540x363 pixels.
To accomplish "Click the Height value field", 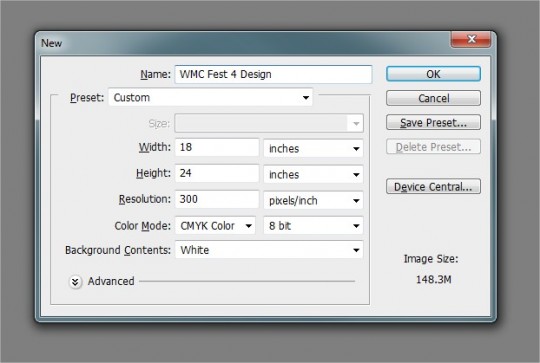I will click(217, 173).
